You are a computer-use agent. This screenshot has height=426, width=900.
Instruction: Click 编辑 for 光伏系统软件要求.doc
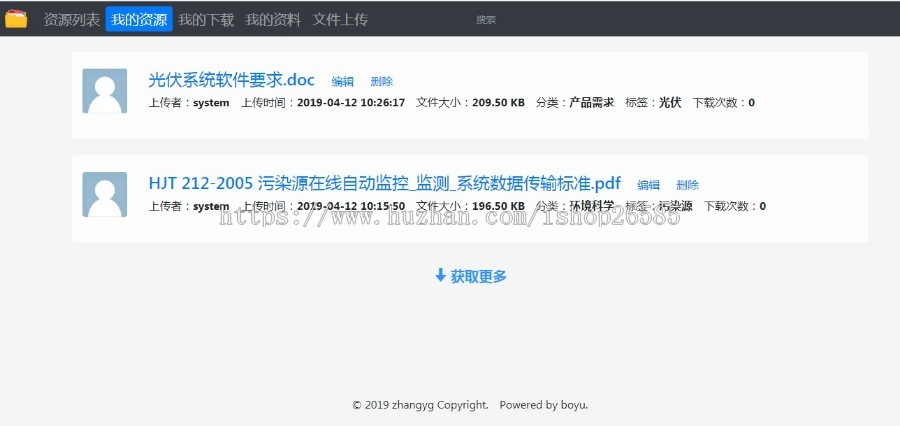point(343,82)
